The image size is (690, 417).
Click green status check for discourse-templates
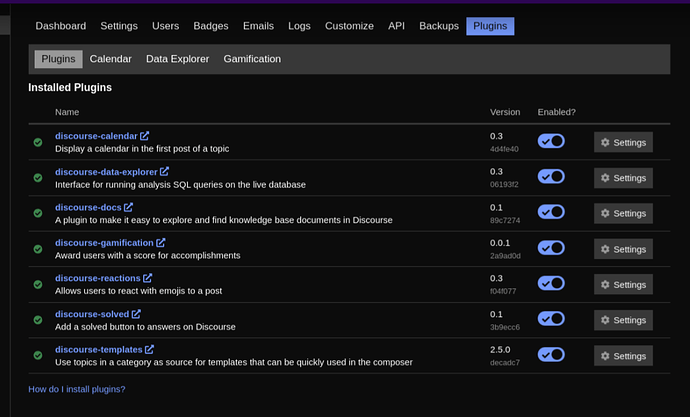point(38,355)
